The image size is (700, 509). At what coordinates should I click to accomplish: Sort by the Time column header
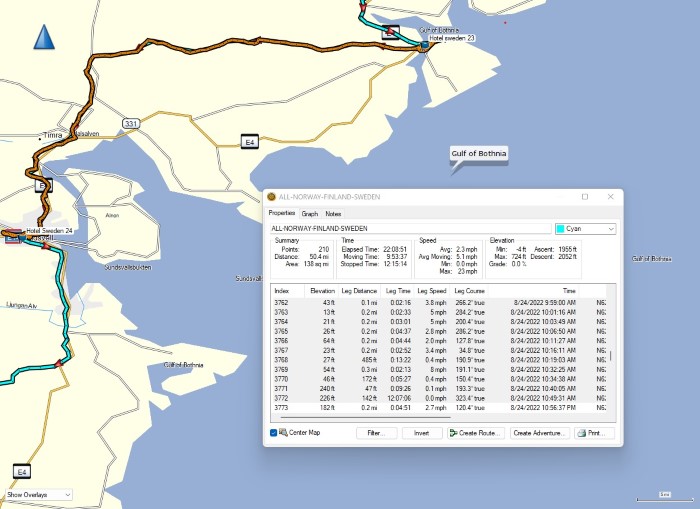click(x=534, y=291)
